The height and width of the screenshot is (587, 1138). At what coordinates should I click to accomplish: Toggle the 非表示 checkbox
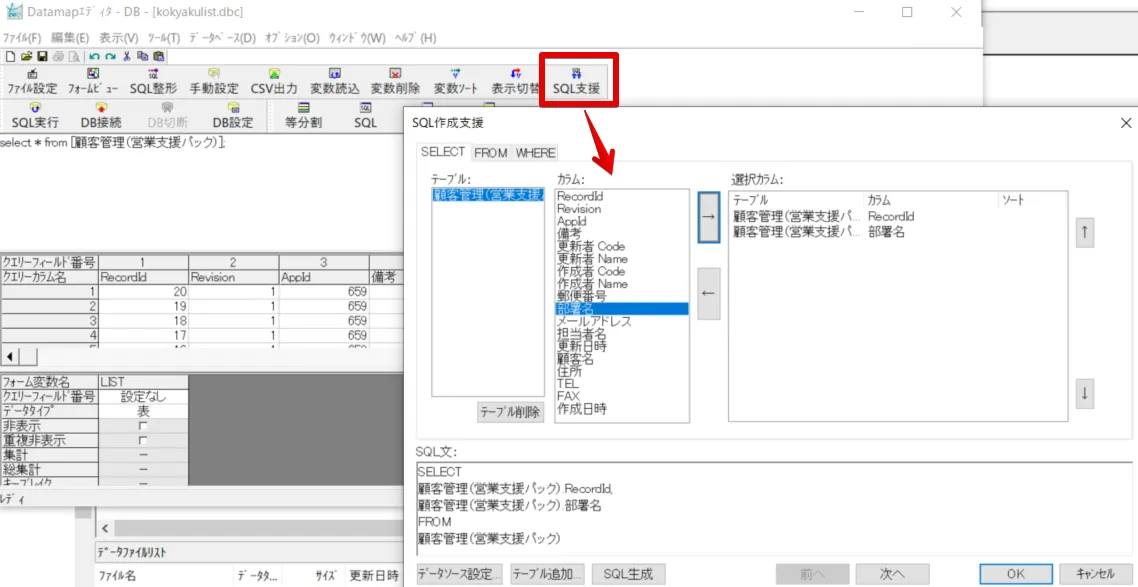click(x=142, y=426)
